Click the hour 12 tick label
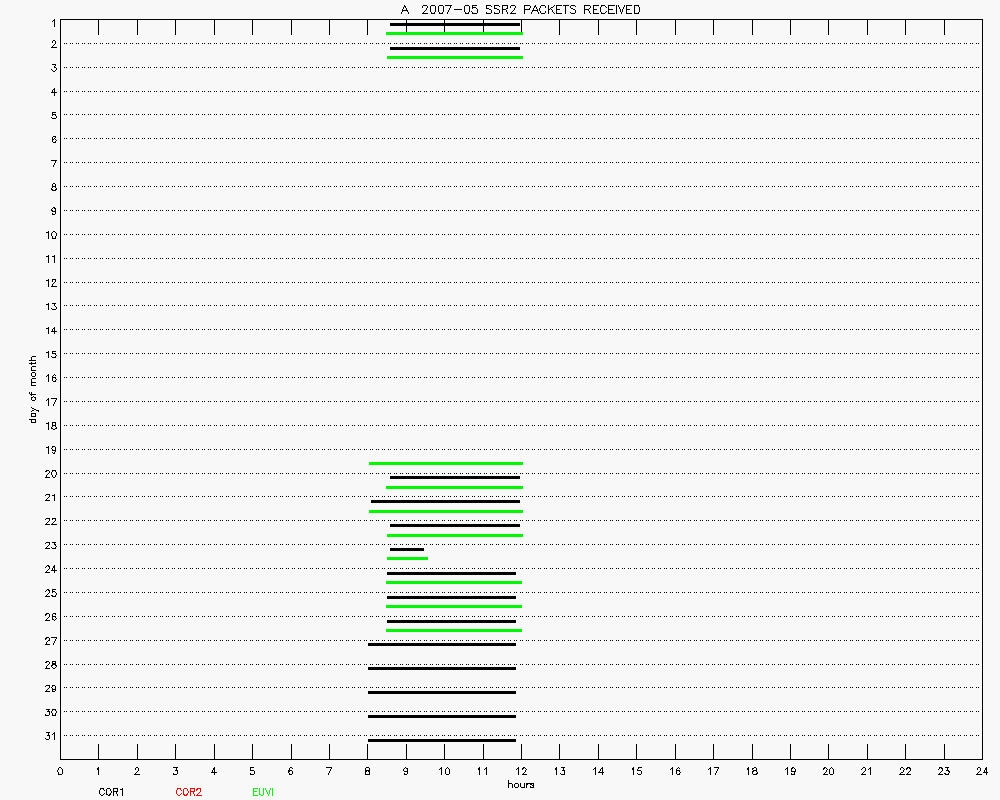 pyautogui.click(x=521, y=771)
